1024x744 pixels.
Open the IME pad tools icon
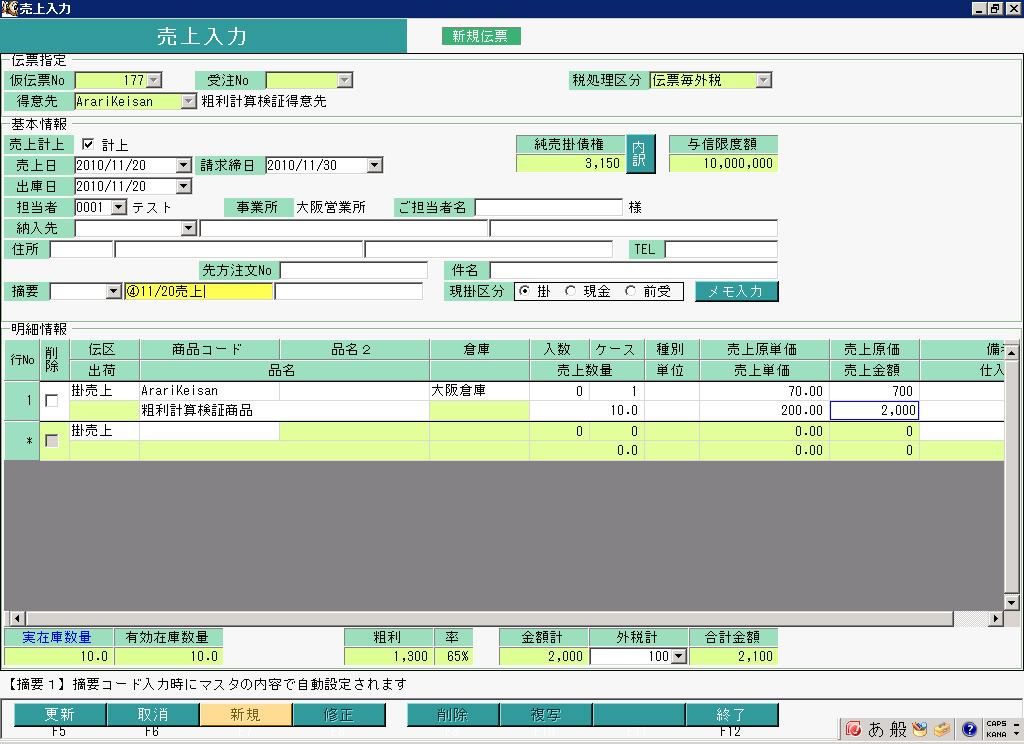point(920,728)
